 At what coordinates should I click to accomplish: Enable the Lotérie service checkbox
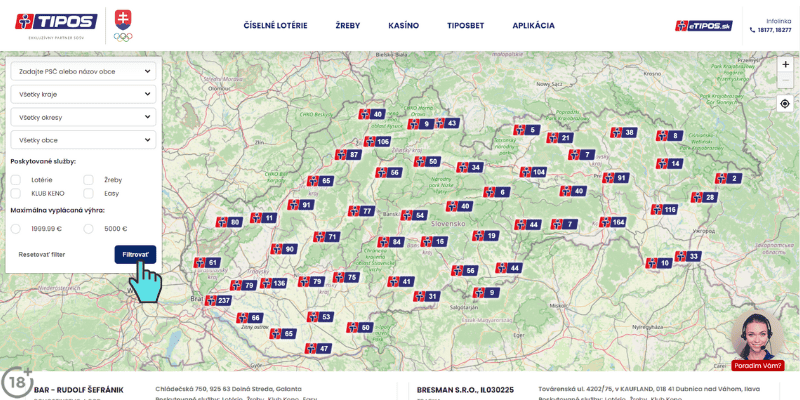point(16,180)
